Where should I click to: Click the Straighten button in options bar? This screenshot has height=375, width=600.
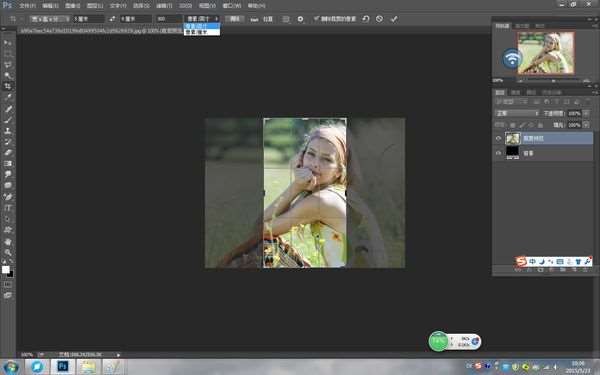click(x=262, y=19)
